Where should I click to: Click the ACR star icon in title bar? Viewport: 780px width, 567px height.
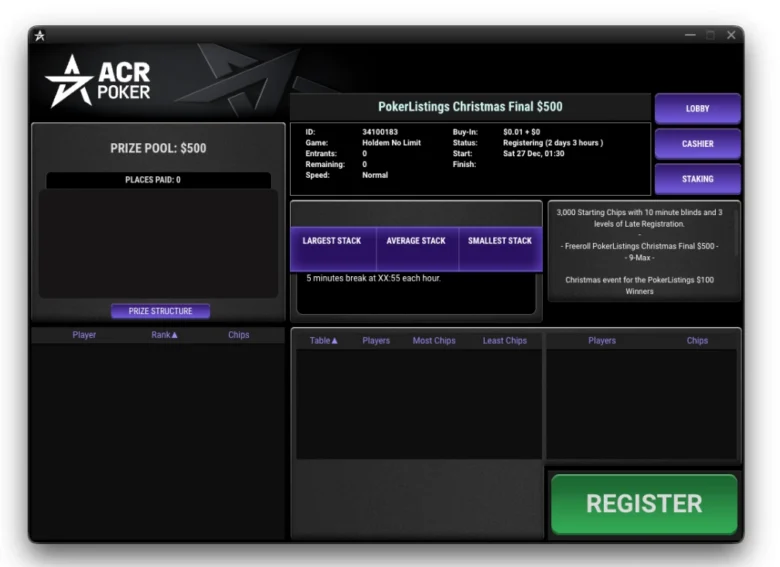[x=40, y=35]
